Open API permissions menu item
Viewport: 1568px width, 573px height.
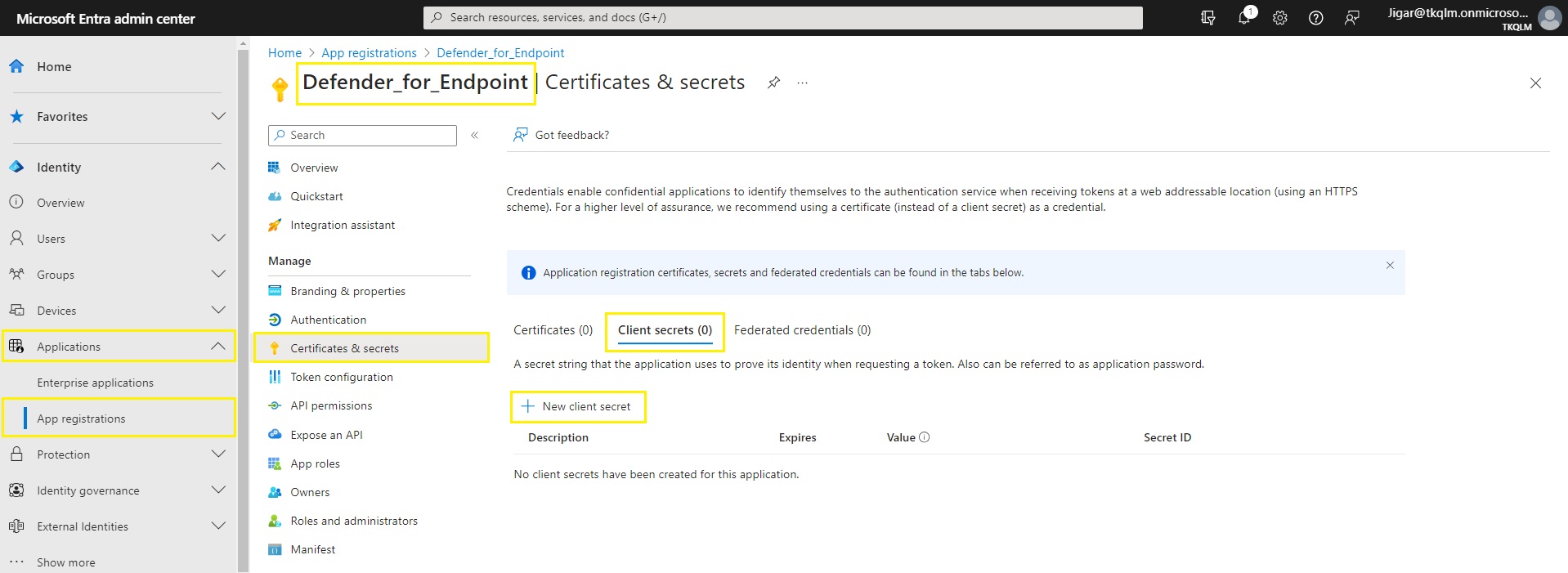tap(331, 405)
